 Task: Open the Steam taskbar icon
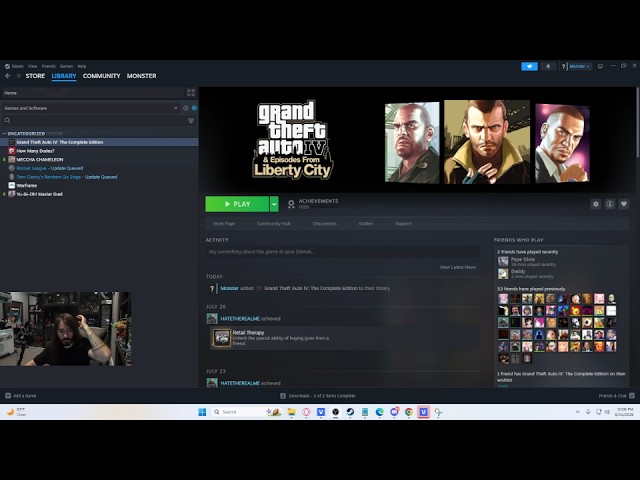(350, 412)
